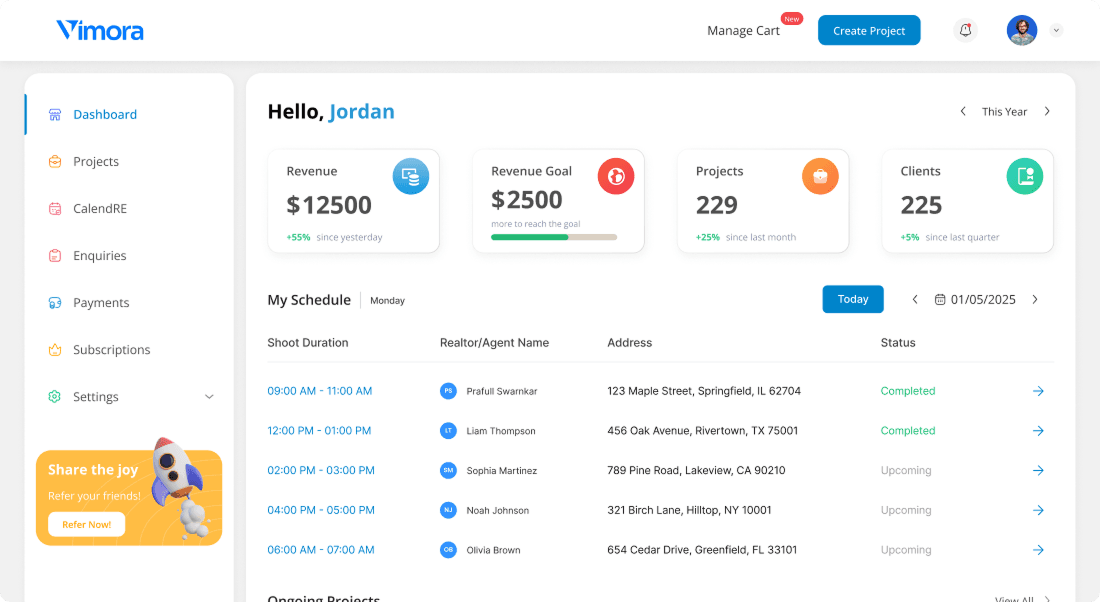Expand the profile dropdown arrow
1100x602 pixels.
pyautogui.click(x=1056, y=30)
